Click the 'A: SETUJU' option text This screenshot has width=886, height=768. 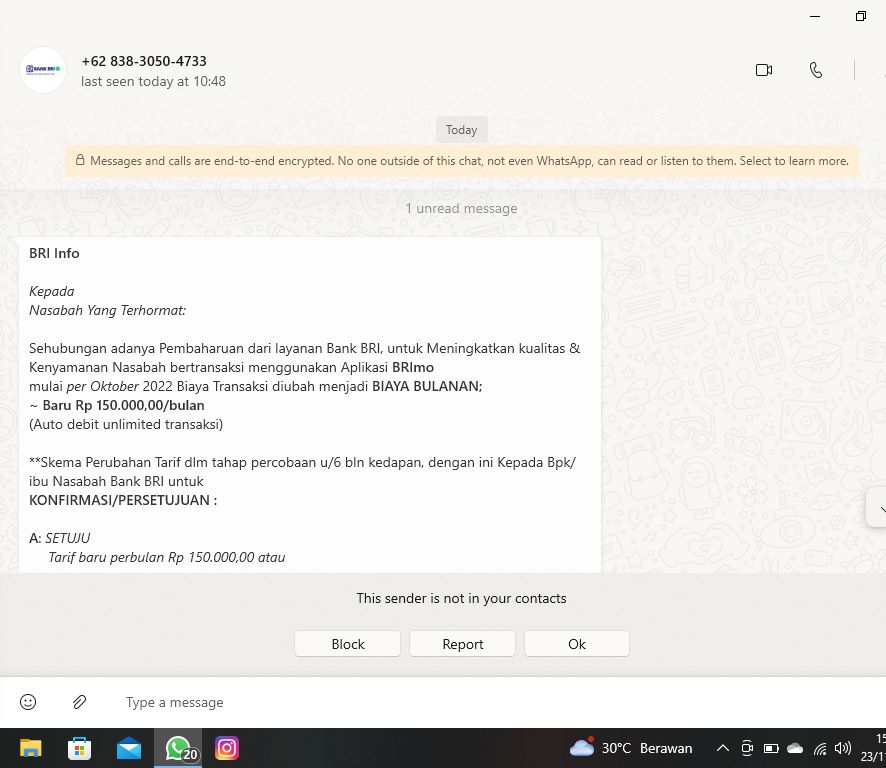point(59,538)
